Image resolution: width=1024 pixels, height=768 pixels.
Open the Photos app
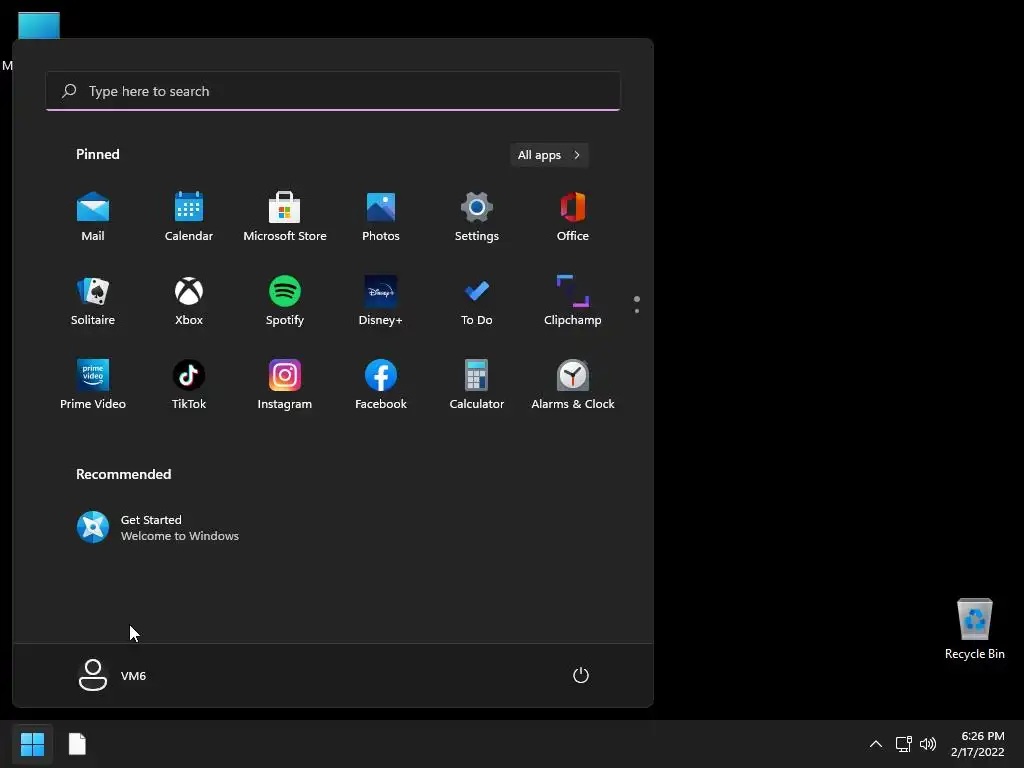(381, 217)
